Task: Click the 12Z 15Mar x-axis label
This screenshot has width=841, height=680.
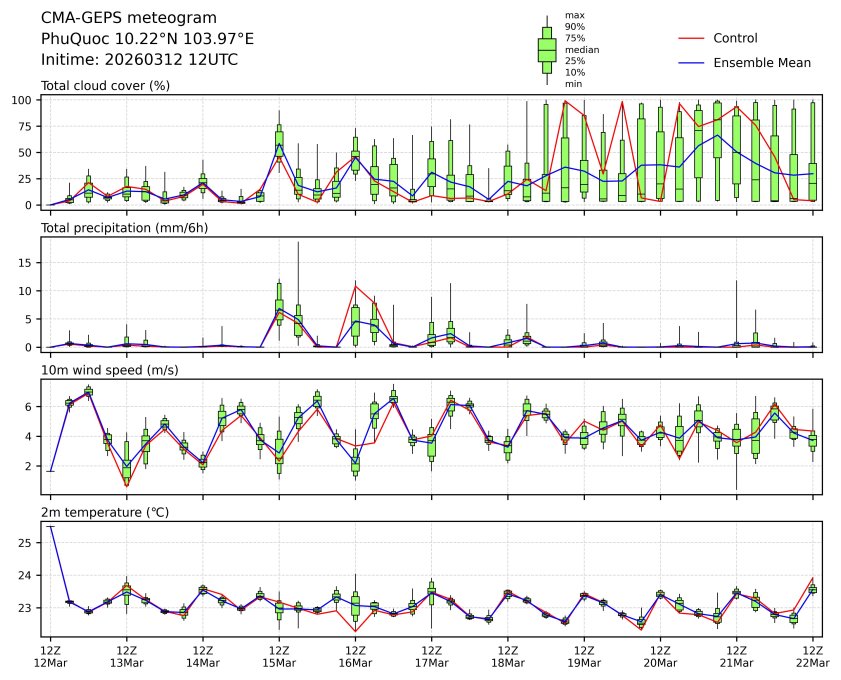Action: pos(279,656)
